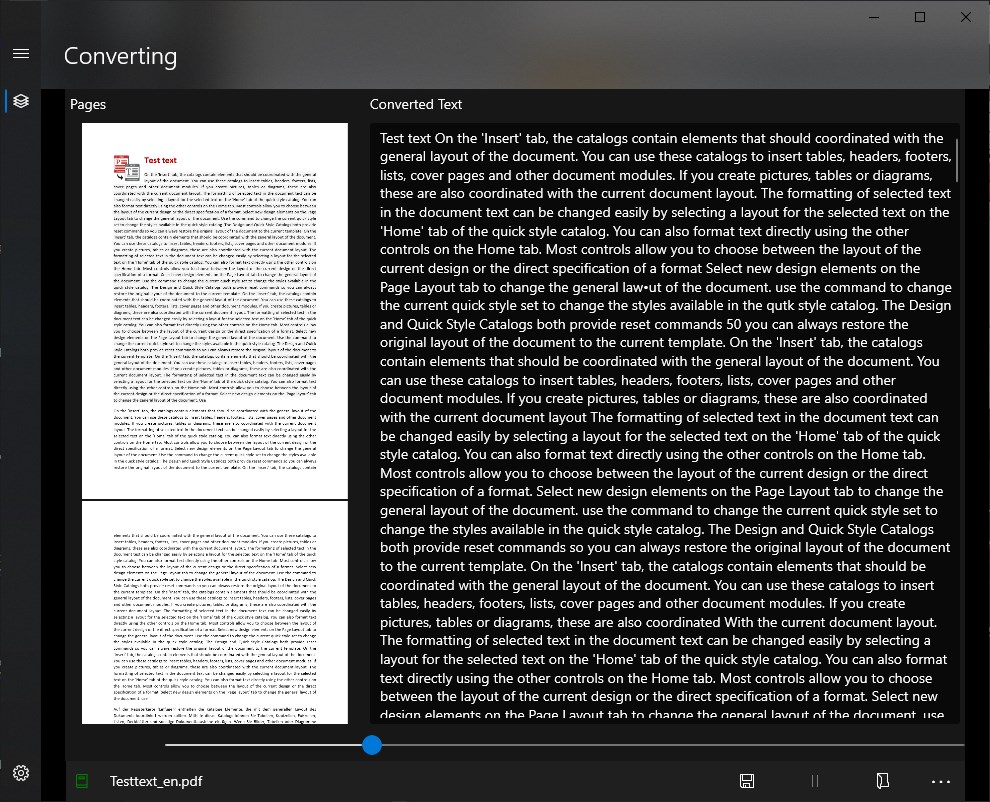Click the converted text vertical scrollbar
Screen dimensions: 990x802
pyautogui.click(x=957, y=160)
